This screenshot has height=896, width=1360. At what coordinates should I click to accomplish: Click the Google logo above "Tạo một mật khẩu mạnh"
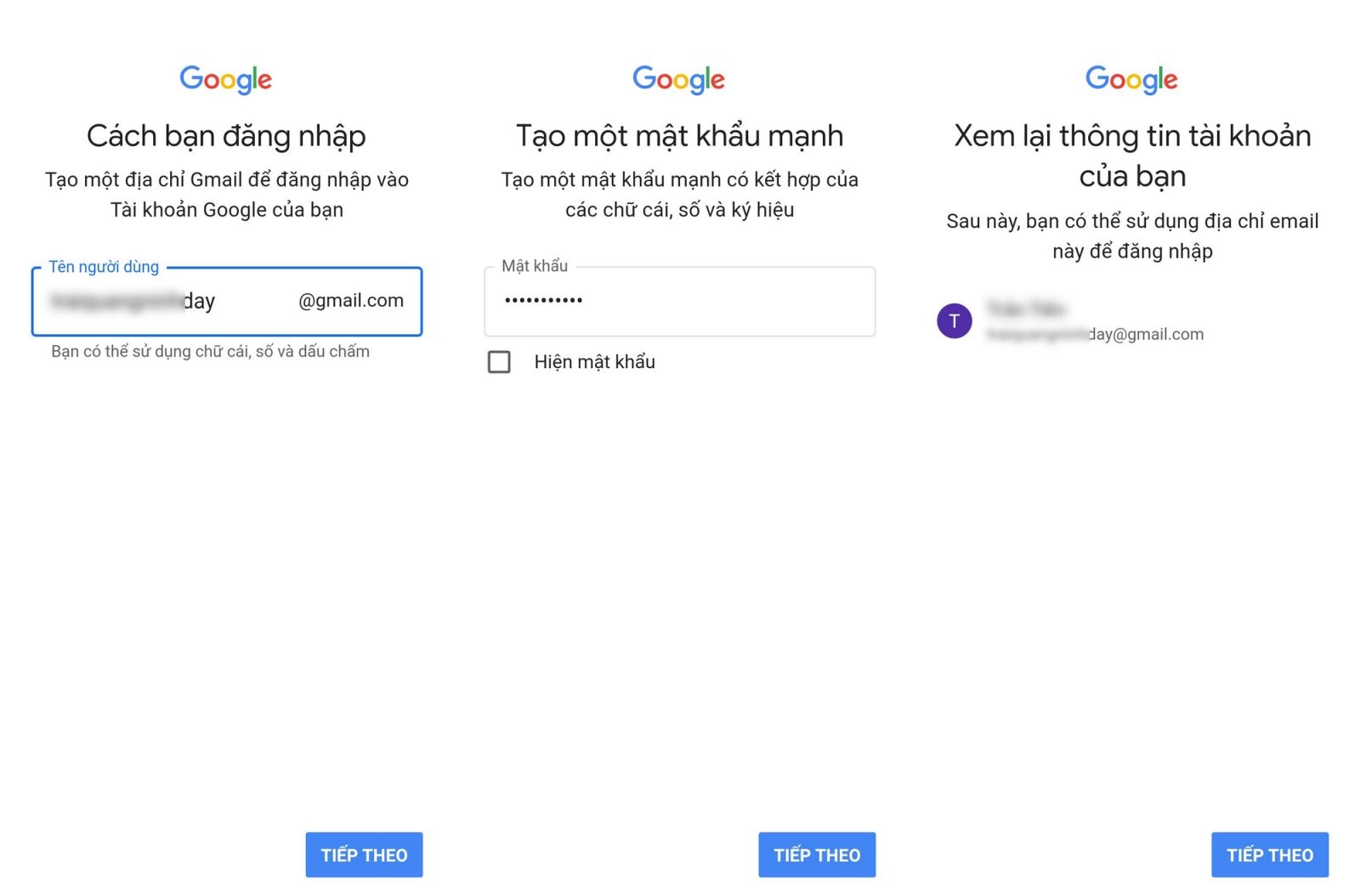coord(678,79)
